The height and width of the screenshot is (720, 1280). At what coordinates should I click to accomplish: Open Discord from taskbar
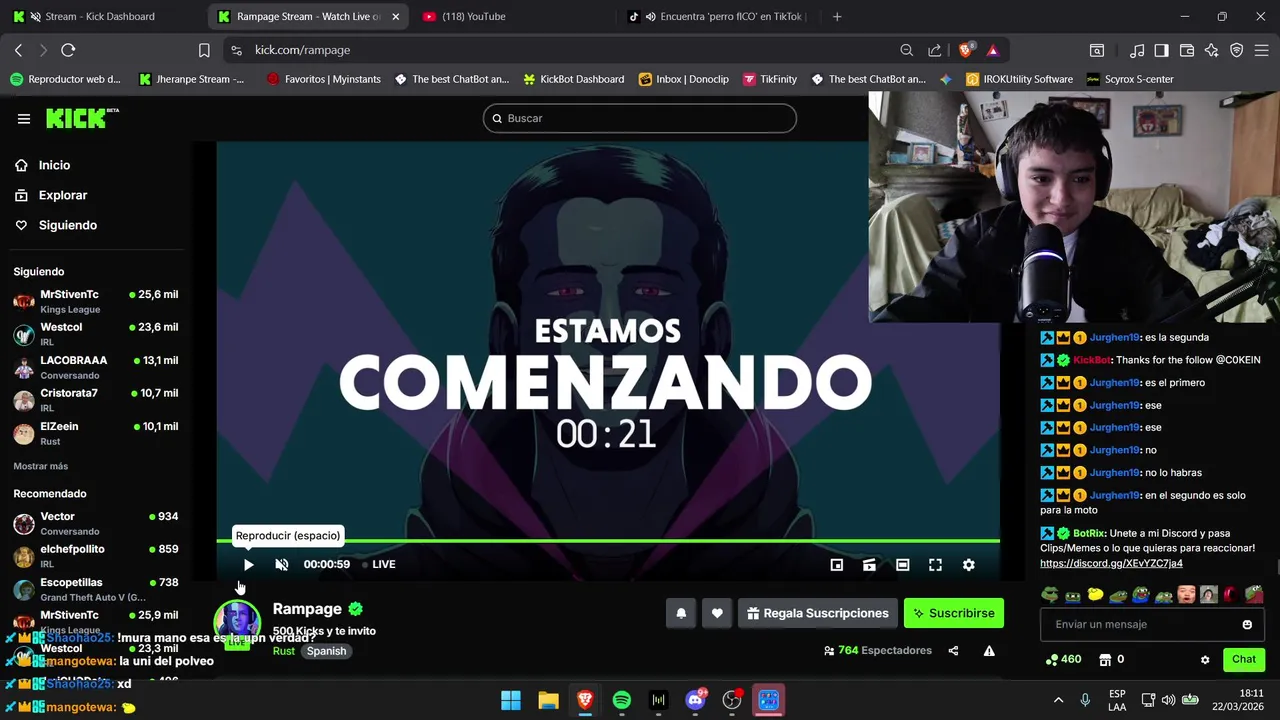(696, 700)
